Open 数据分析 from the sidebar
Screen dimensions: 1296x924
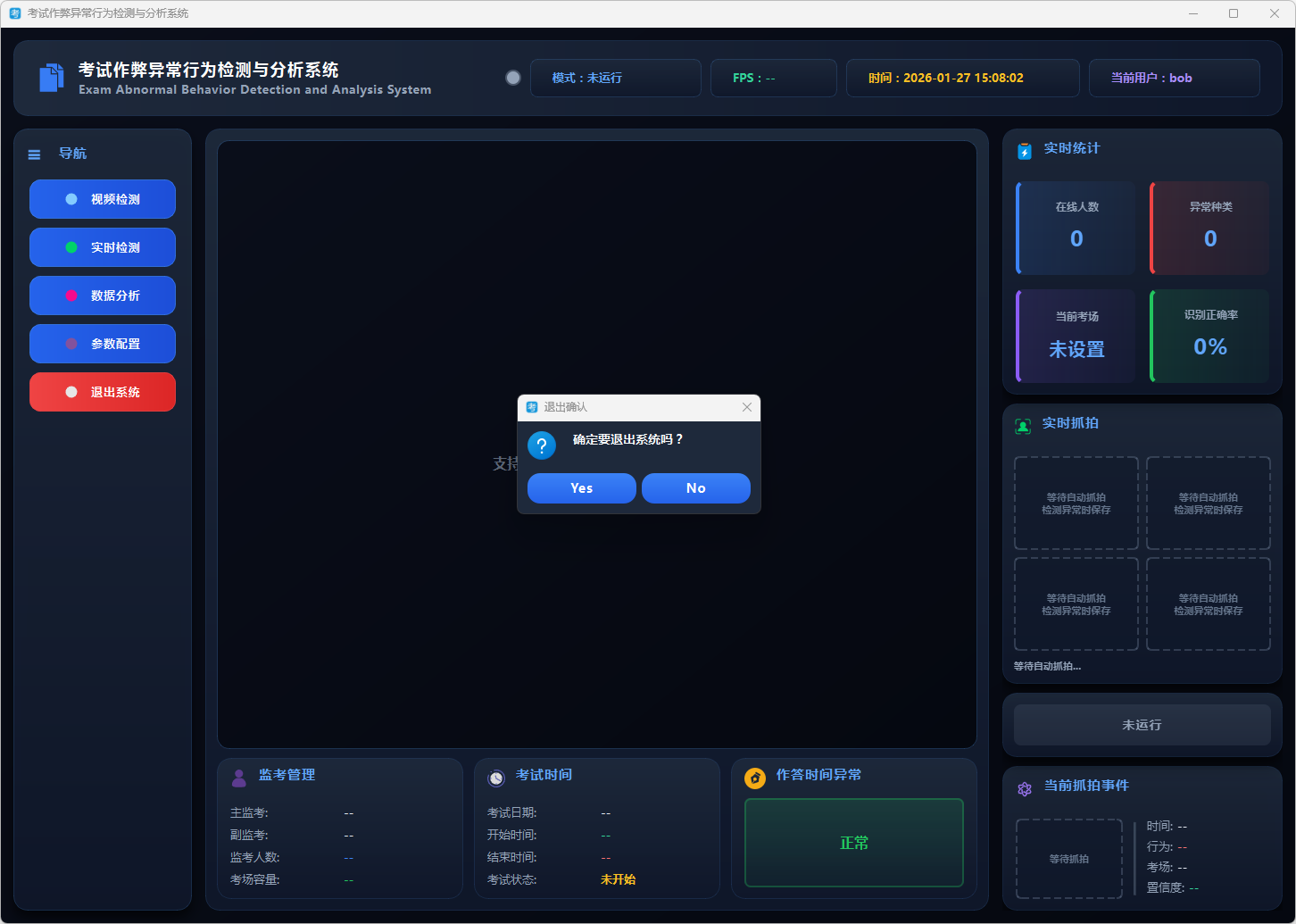pos(103,296)
